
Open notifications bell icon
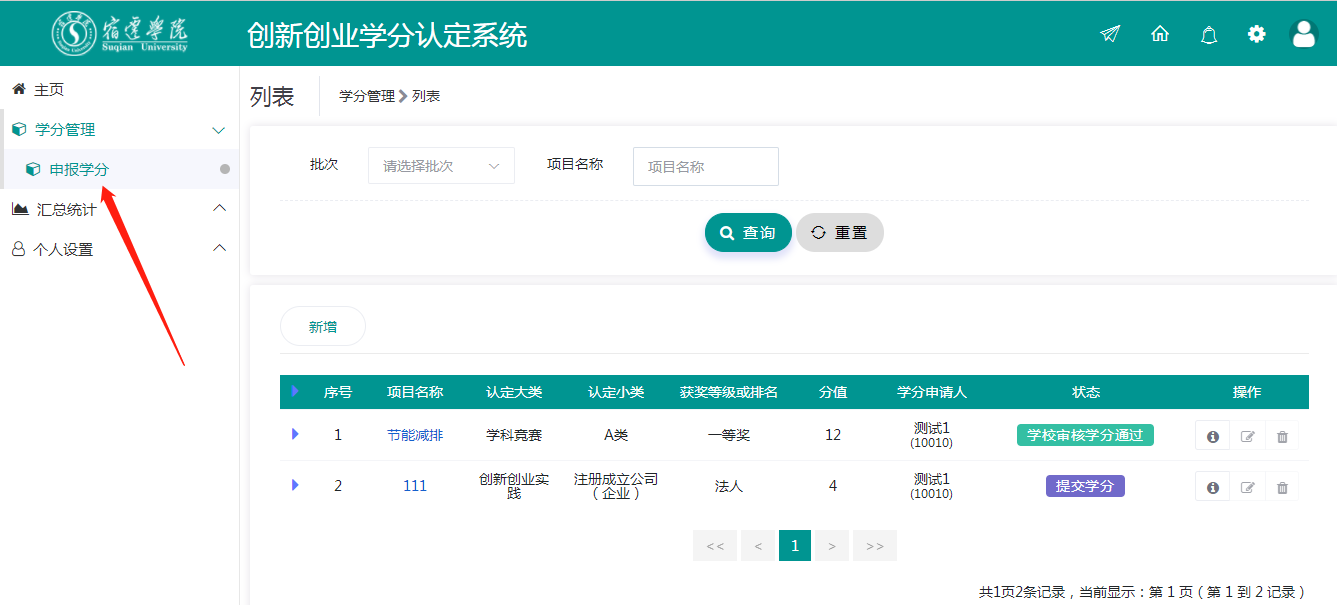click(x=1209, y=35)
